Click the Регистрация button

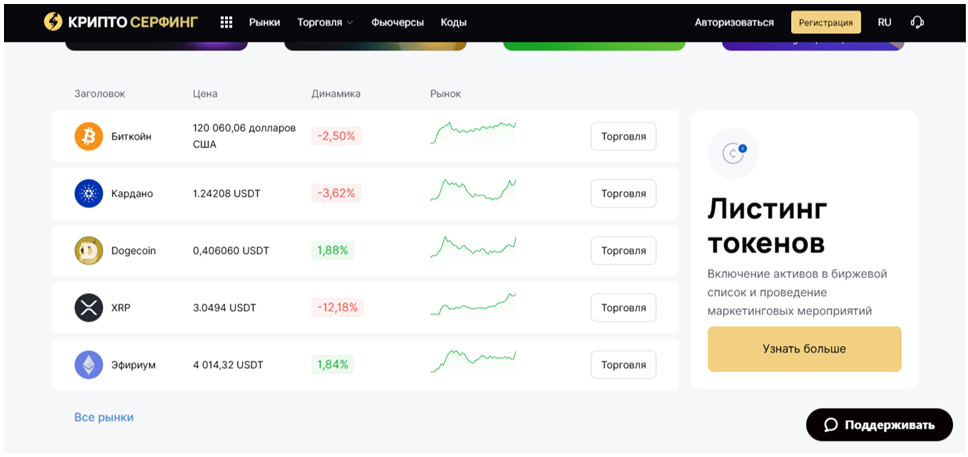826,22
